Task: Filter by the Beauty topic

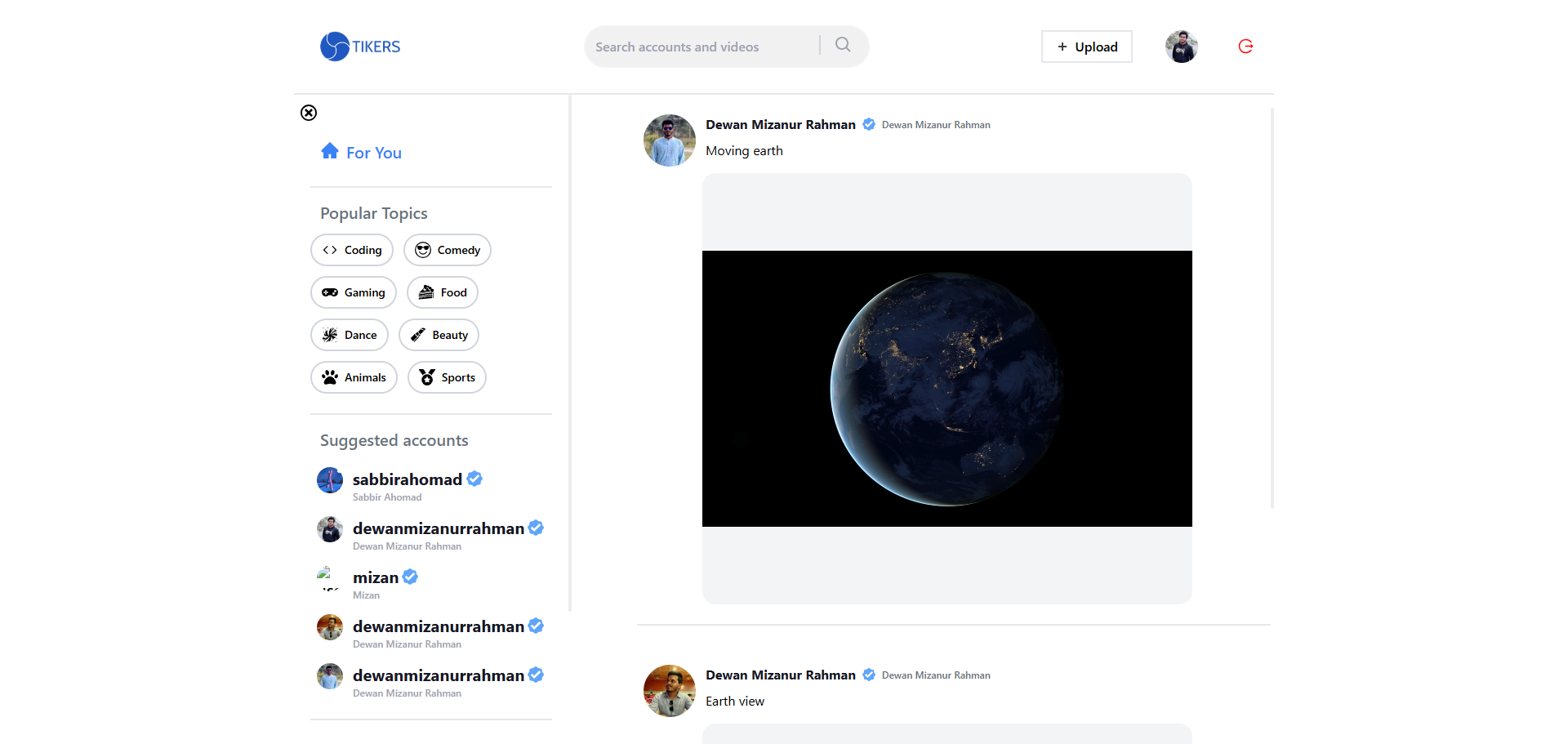Action: point(439,335)
